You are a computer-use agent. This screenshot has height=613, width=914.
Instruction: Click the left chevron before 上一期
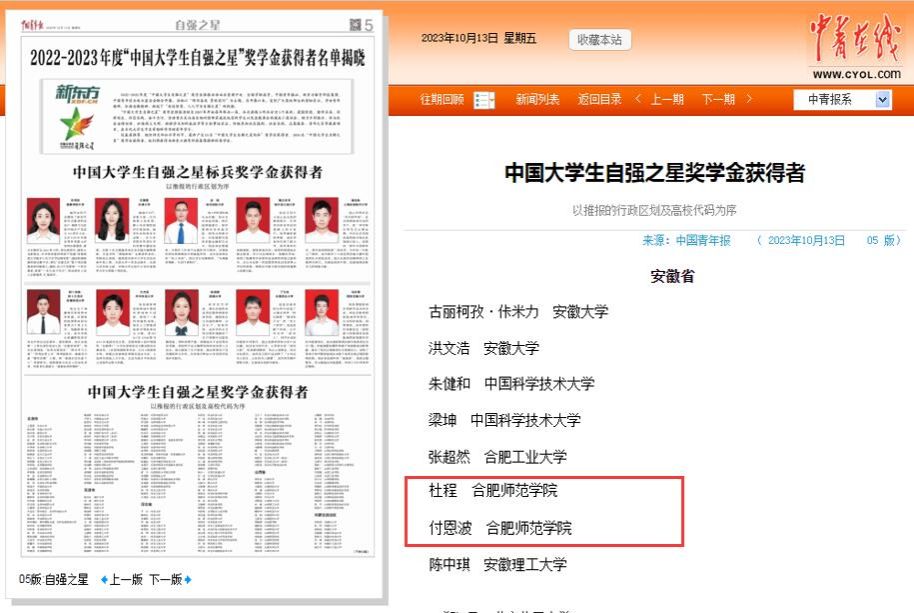[x=638, y=99]
